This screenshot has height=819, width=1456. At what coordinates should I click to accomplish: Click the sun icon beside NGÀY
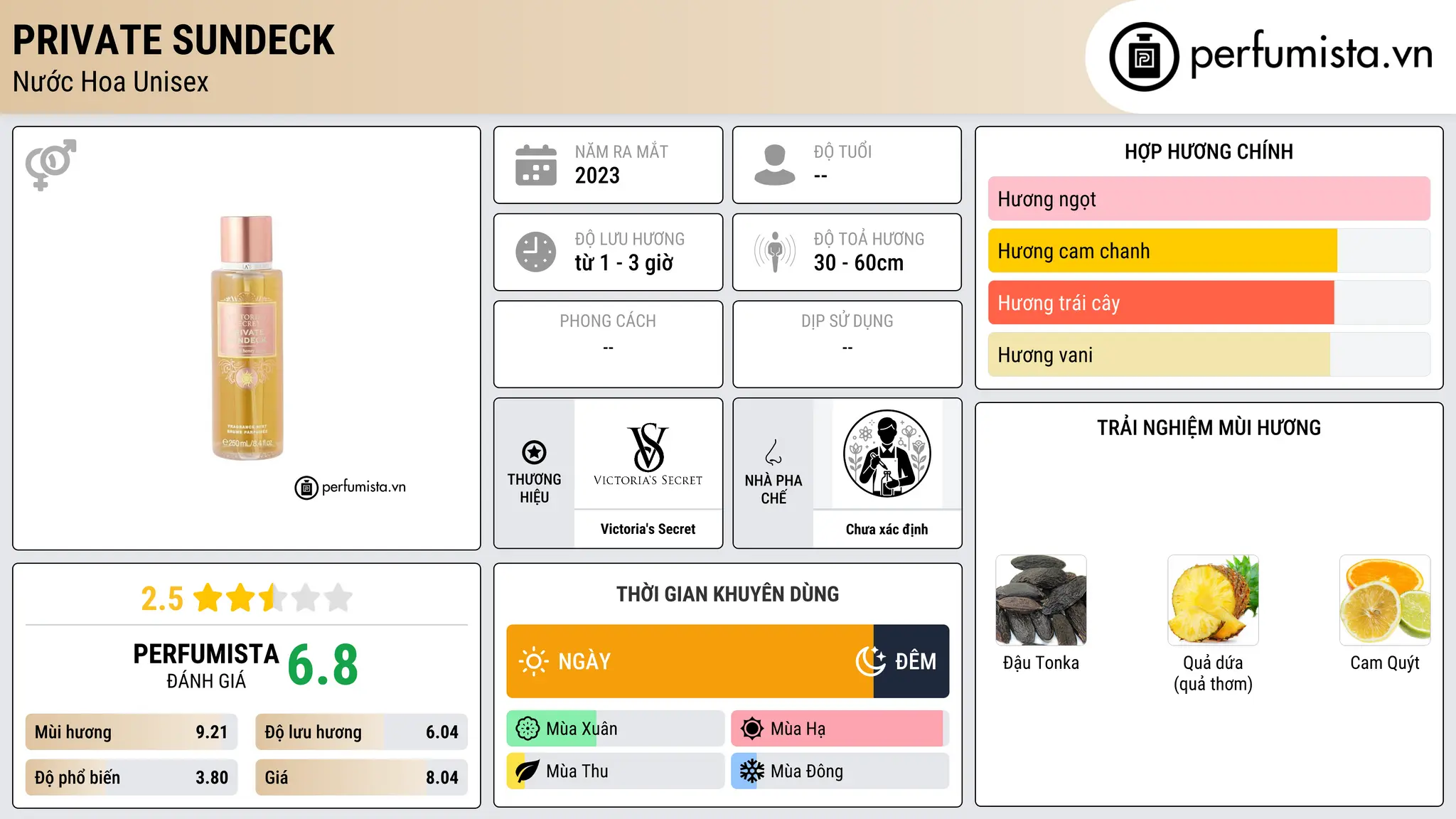(533, 661)
